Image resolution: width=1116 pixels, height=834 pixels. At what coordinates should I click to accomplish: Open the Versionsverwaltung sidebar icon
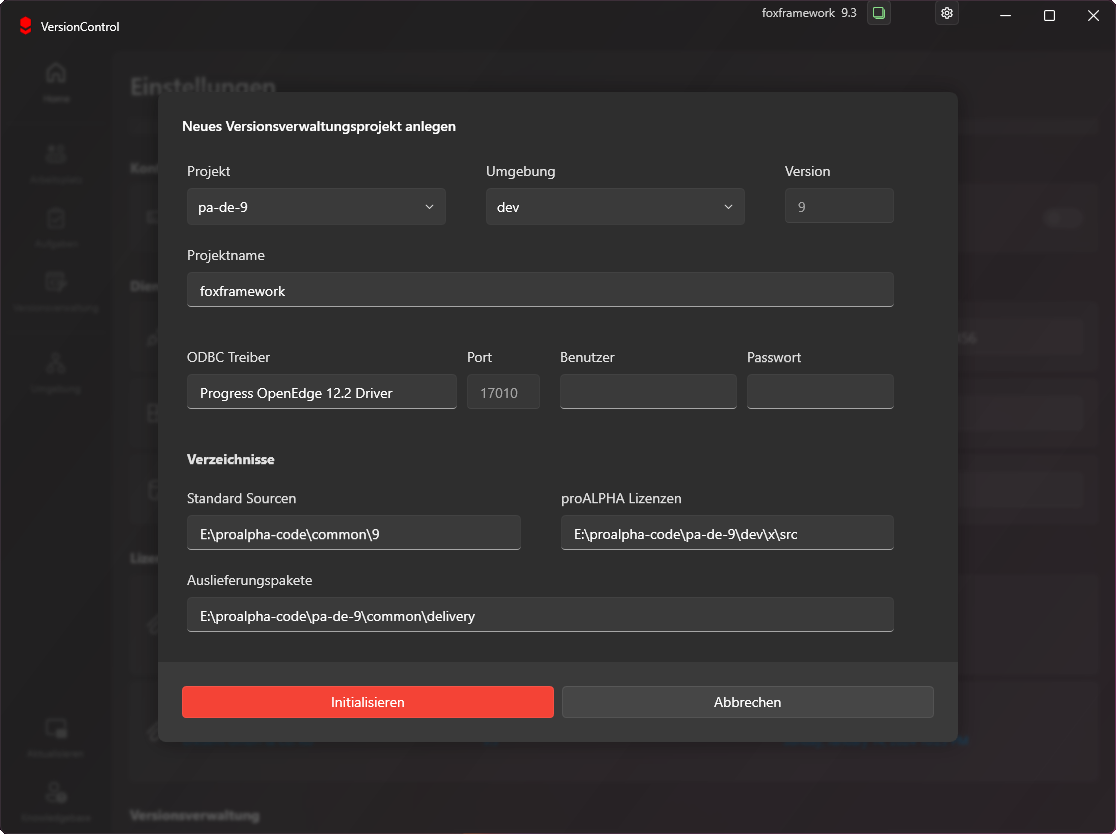[x=56, y=287]
